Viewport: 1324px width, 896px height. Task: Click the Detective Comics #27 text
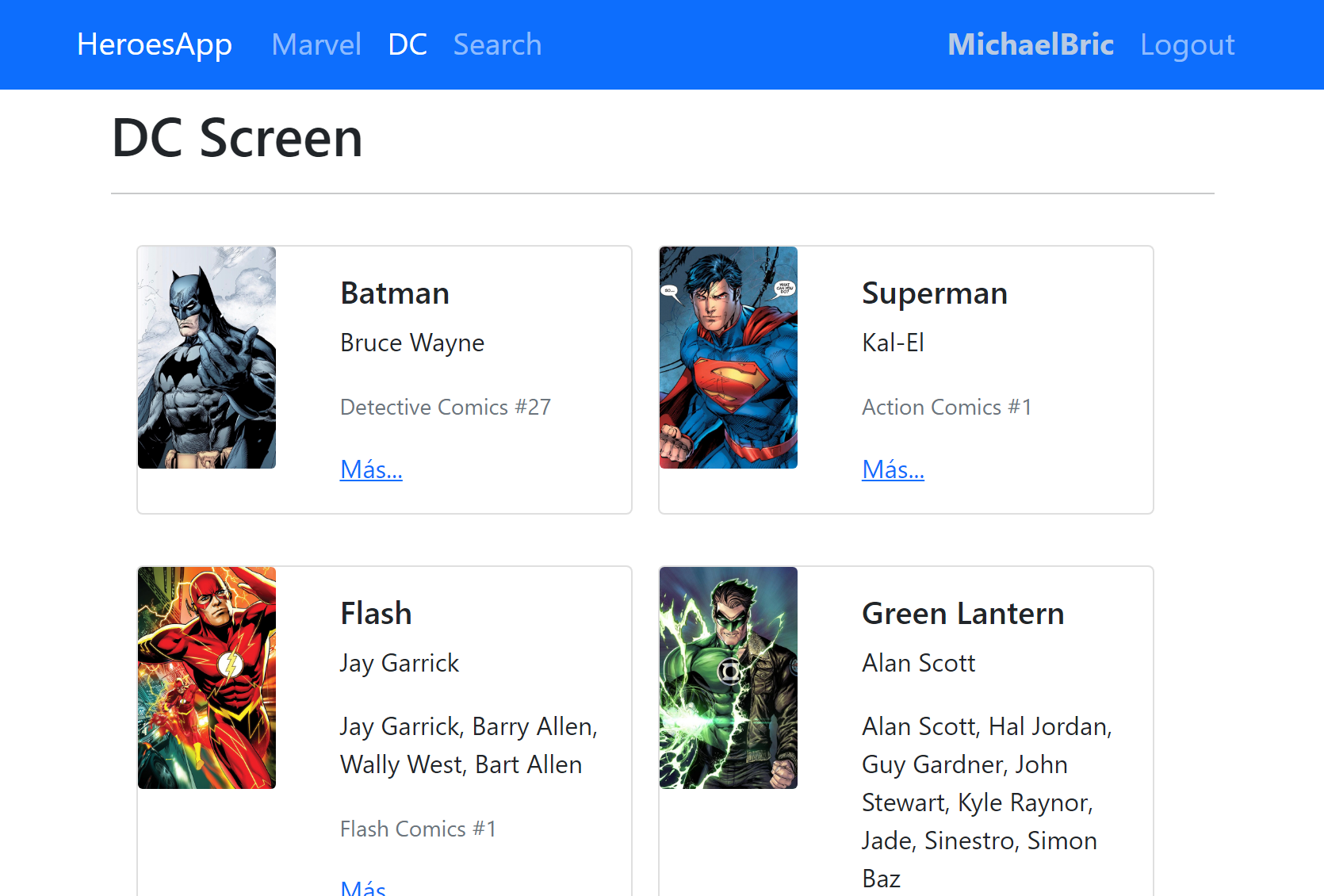tap(446, 407)
